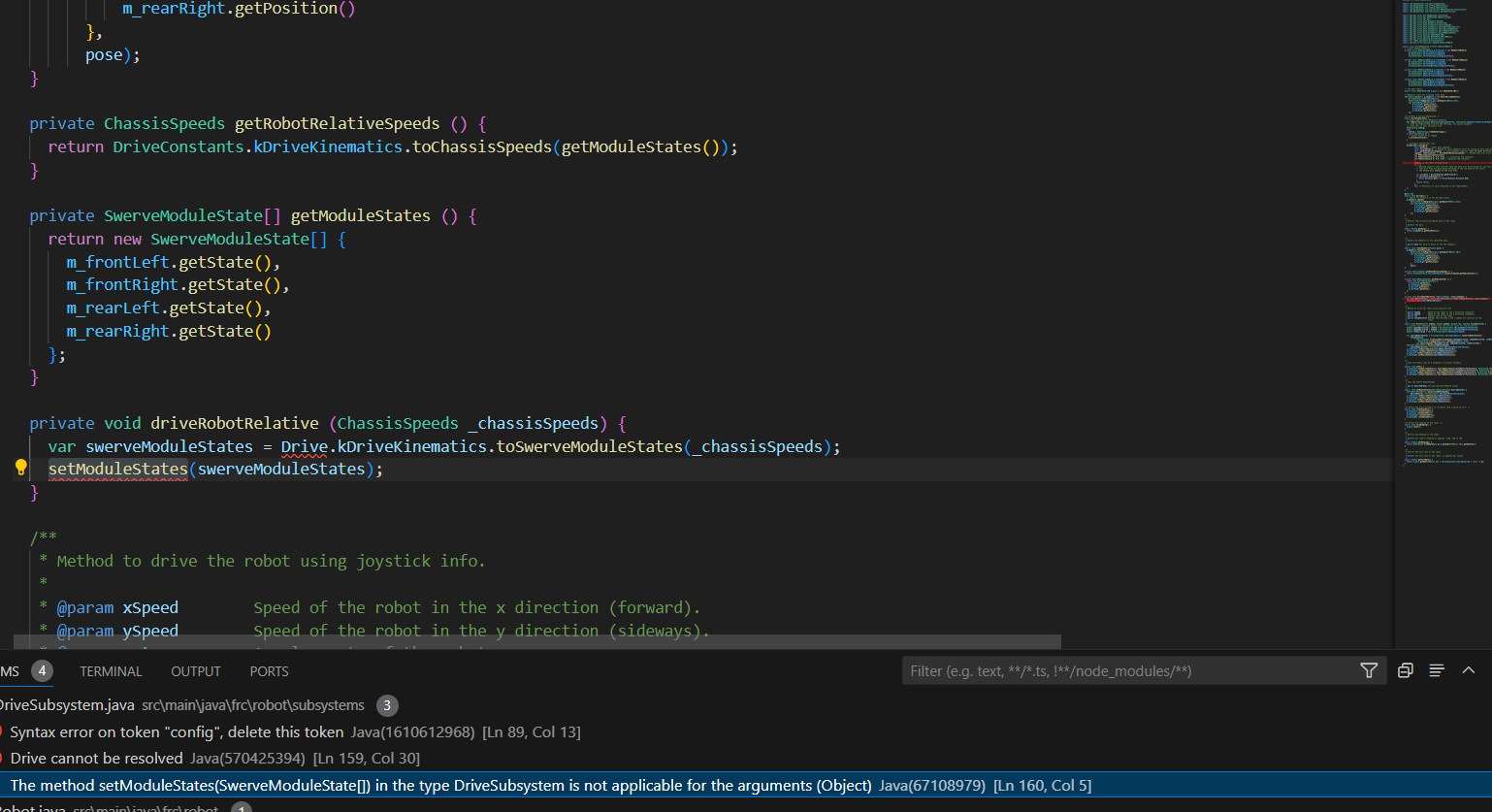1492x812 pixels.
Task: Click the Problems count badge showing 4
Action: (x=42, y=670)
